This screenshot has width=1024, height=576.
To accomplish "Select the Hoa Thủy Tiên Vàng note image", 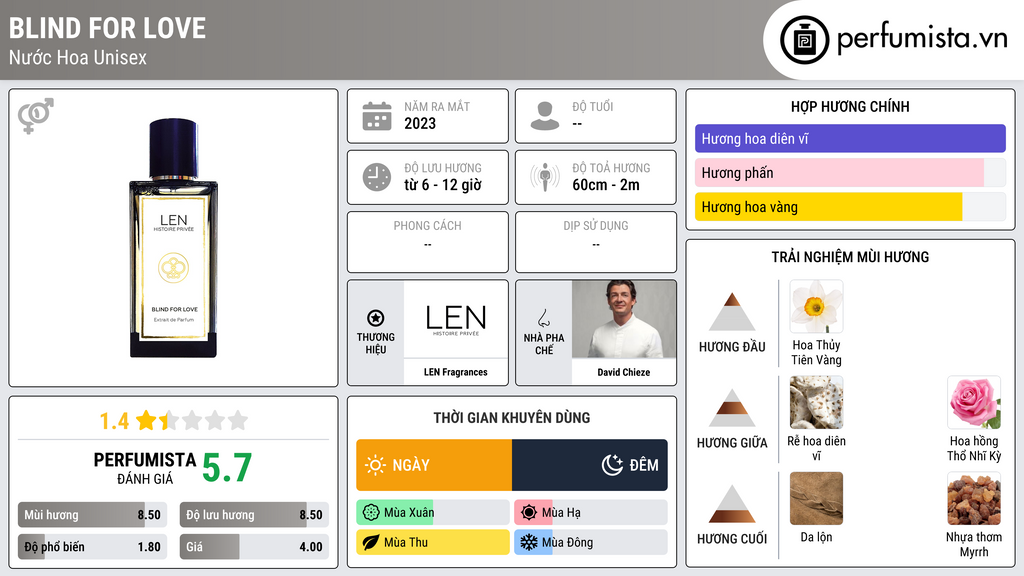I will pyautogui.click(x=816, y=306).
